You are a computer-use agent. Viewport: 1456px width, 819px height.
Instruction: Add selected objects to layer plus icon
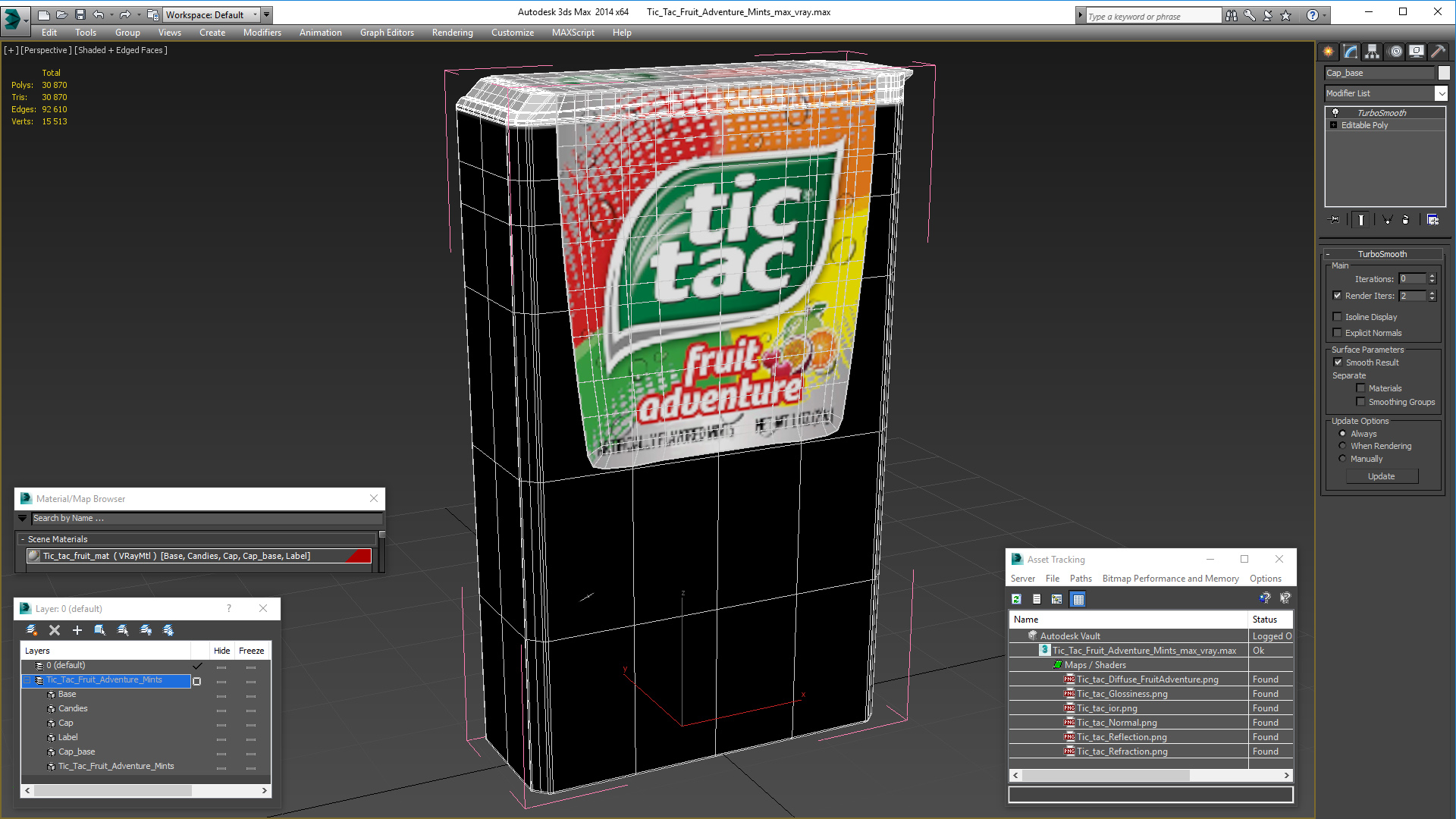tap(77, 630)
